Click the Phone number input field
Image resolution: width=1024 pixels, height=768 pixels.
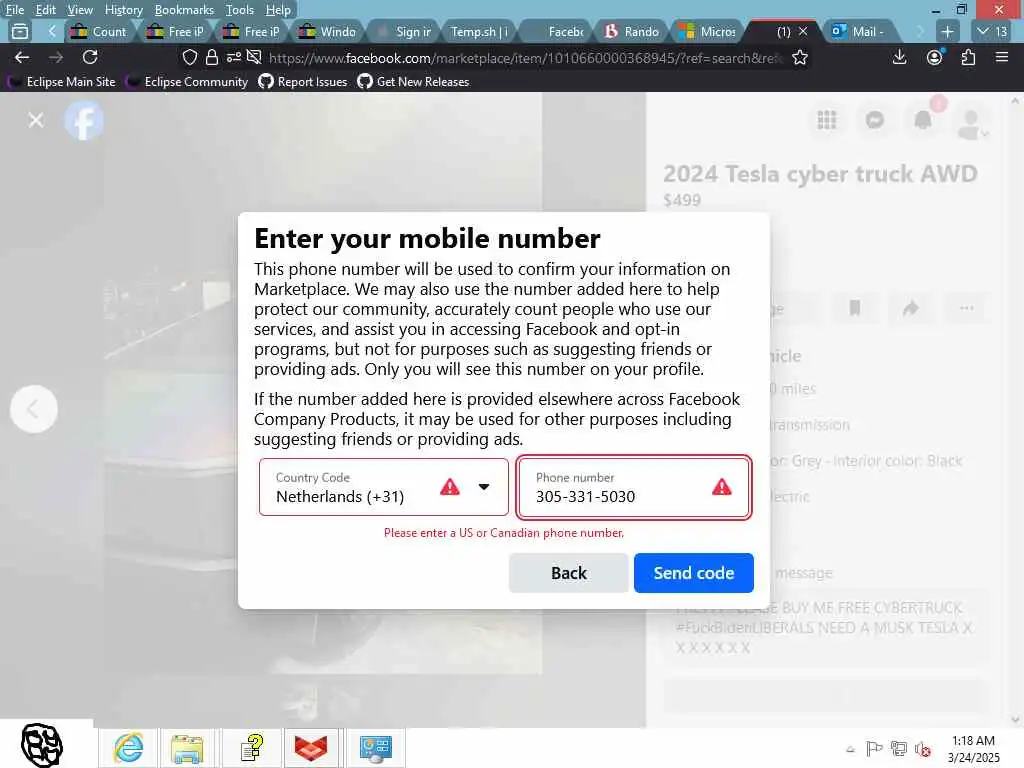click(633, 487)
